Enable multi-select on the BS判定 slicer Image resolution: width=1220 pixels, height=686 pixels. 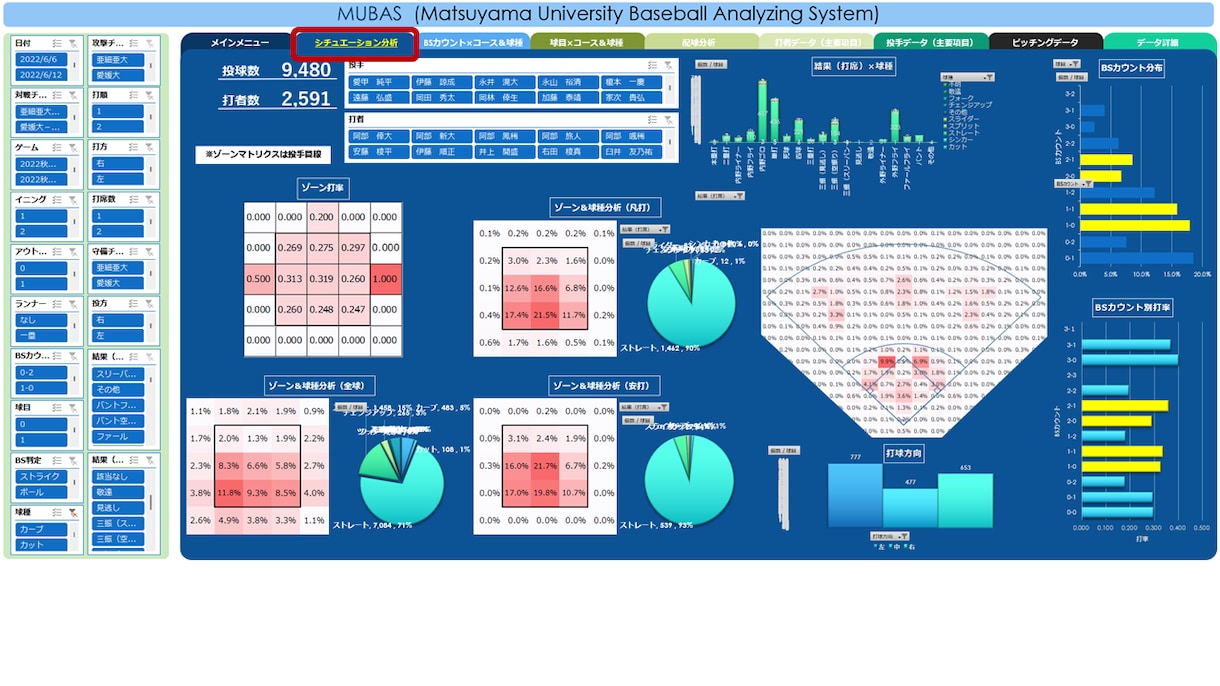[x=57, y=459]
